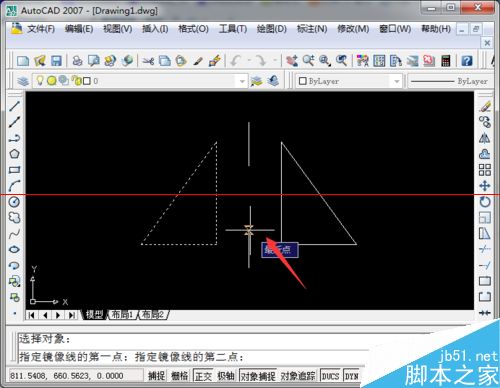
Task: Open the QuickCalc calculator icon
Action: tap(446, 61)
